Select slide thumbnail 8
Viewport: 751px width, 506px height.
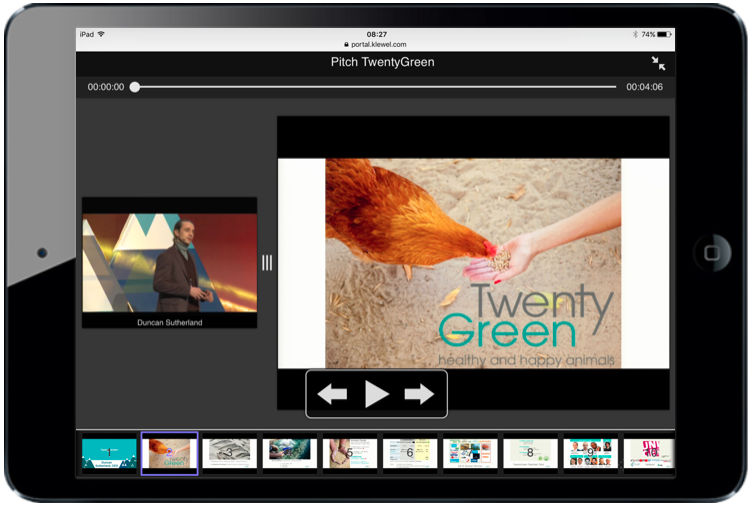(x=530, y=453)
